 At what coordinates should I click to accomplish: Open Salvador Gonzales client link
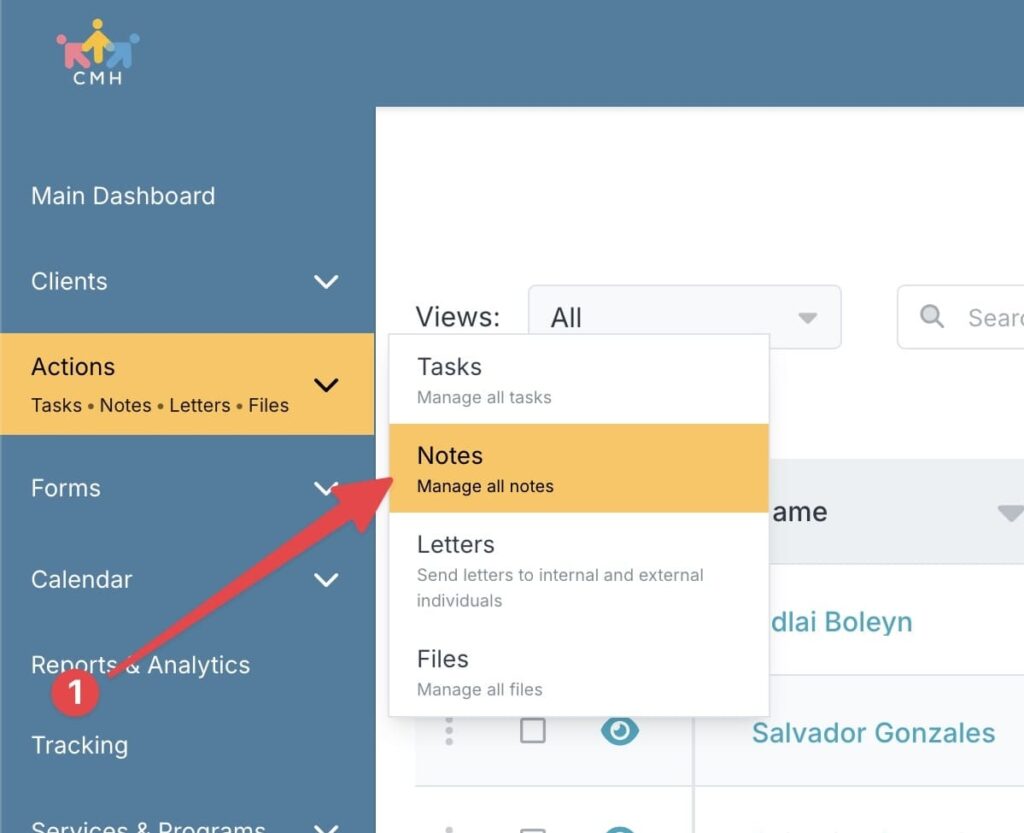coord(873,732)
